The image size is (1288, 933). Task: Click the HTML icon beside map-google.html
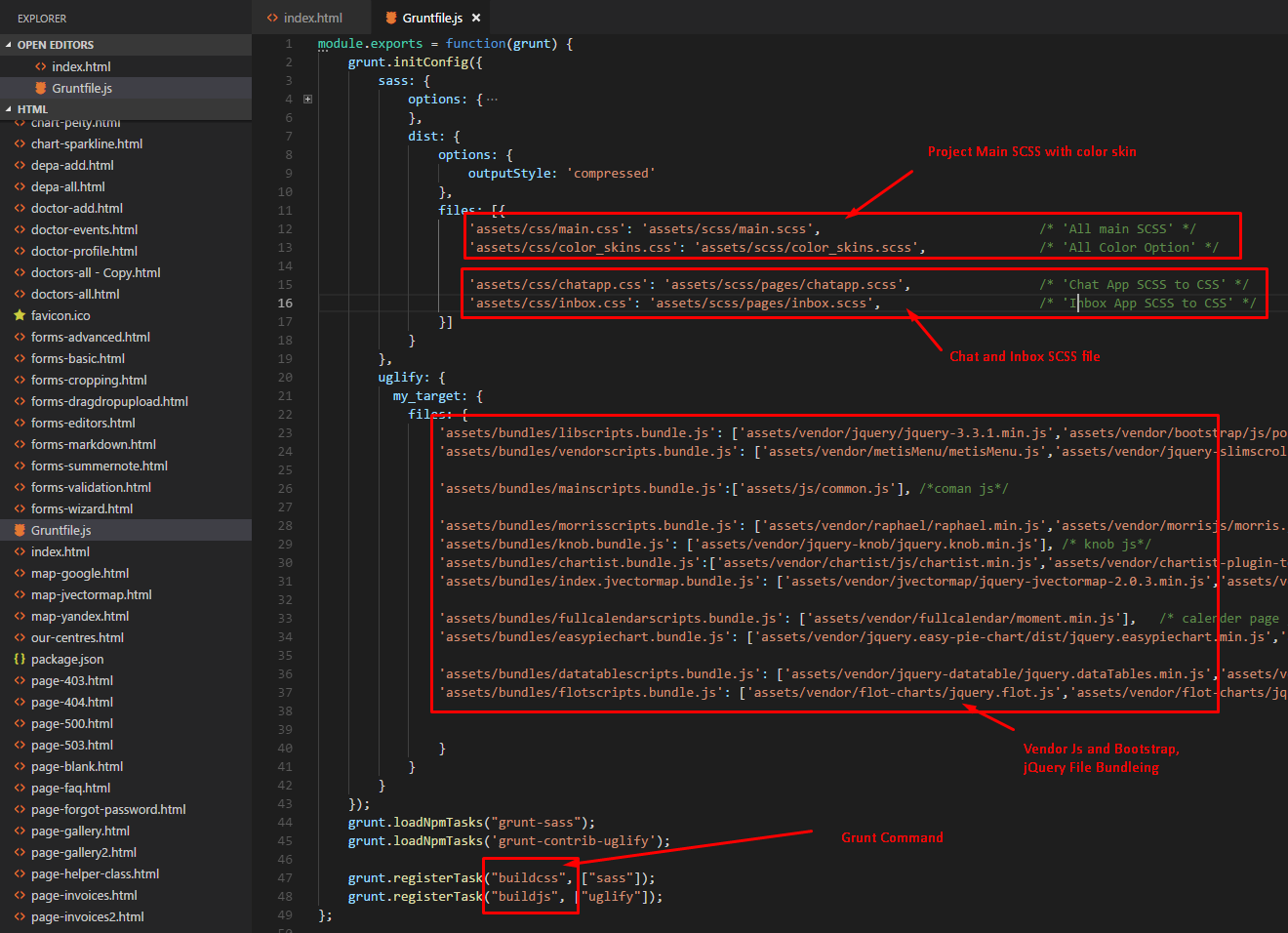coord(20,573)
